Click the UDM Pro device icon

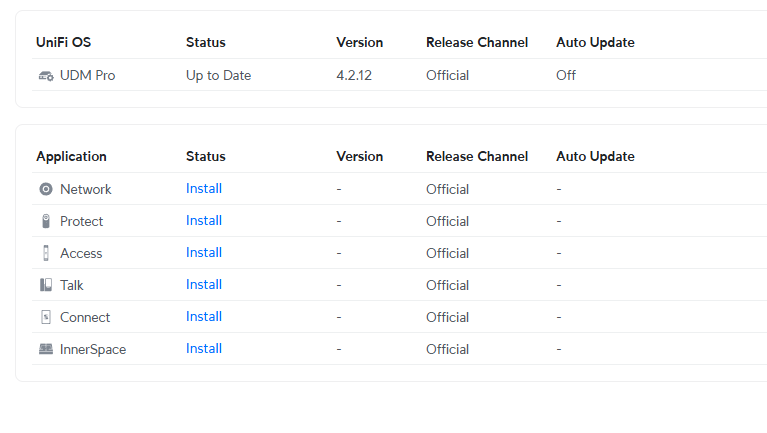[x=46, y=76]
